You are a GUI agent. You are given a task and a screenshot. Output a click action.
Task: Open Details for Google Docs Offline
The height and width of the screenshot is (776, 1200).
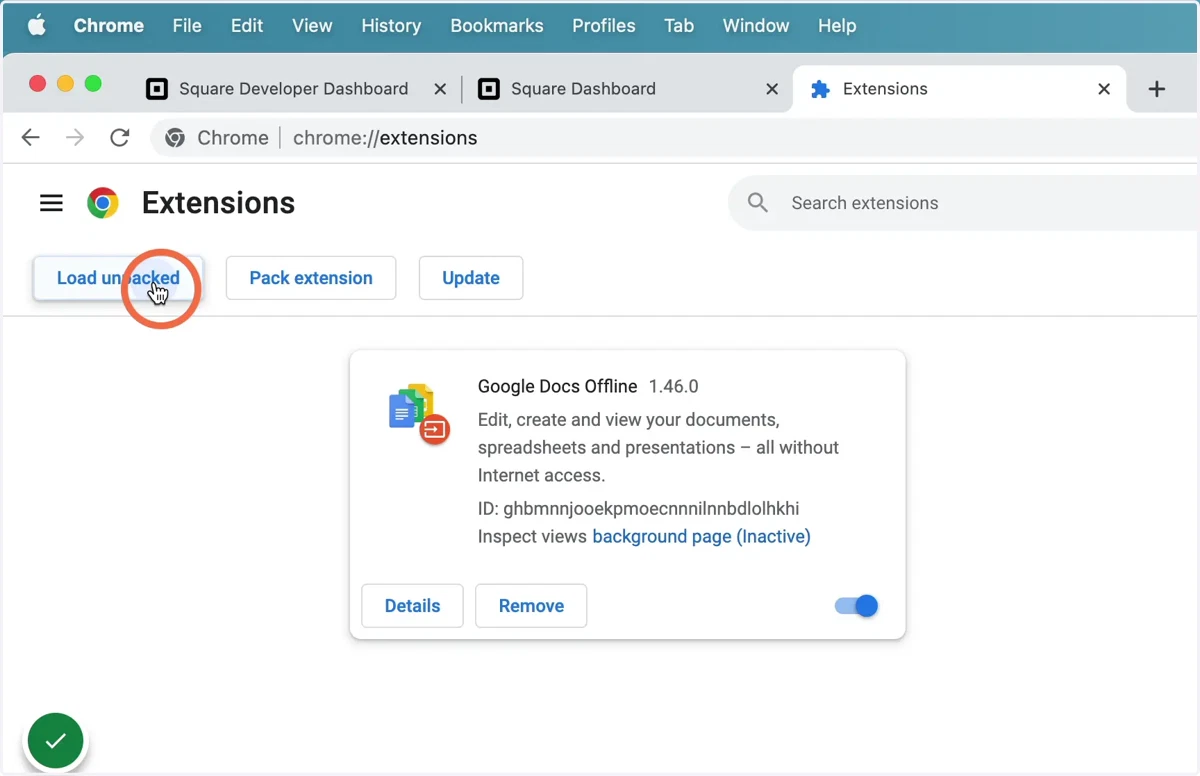coord(412,606)
